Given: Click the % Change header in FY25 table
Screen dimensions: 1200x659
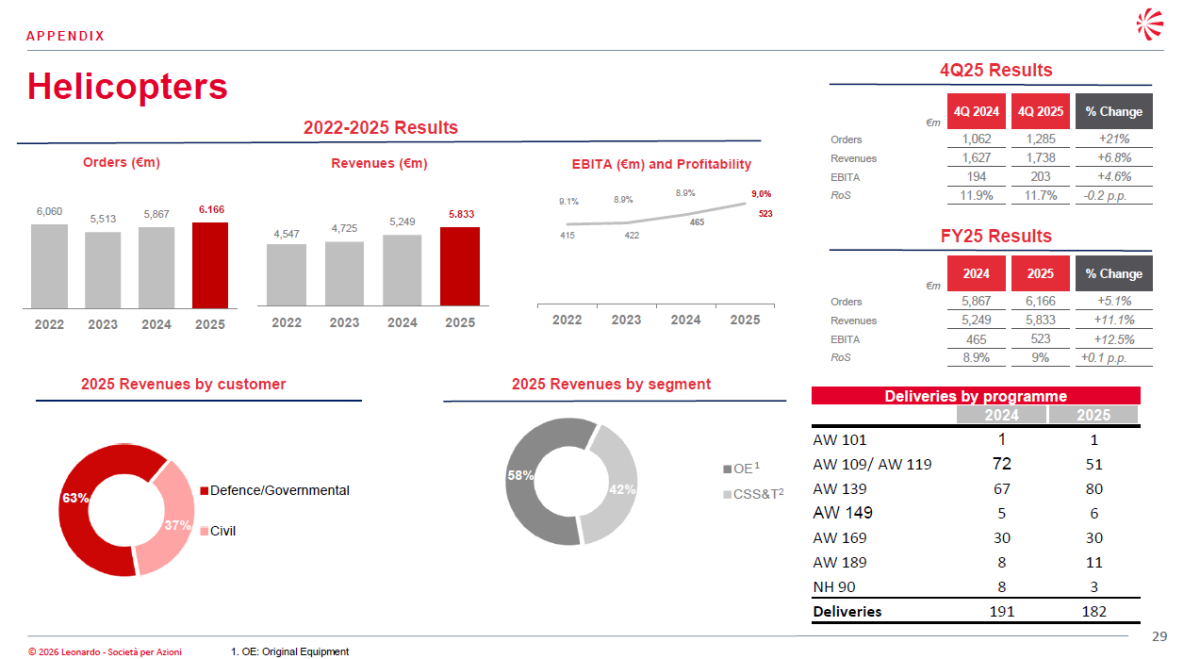Looking at the screenshot, I should click(x=1114, y=273).
